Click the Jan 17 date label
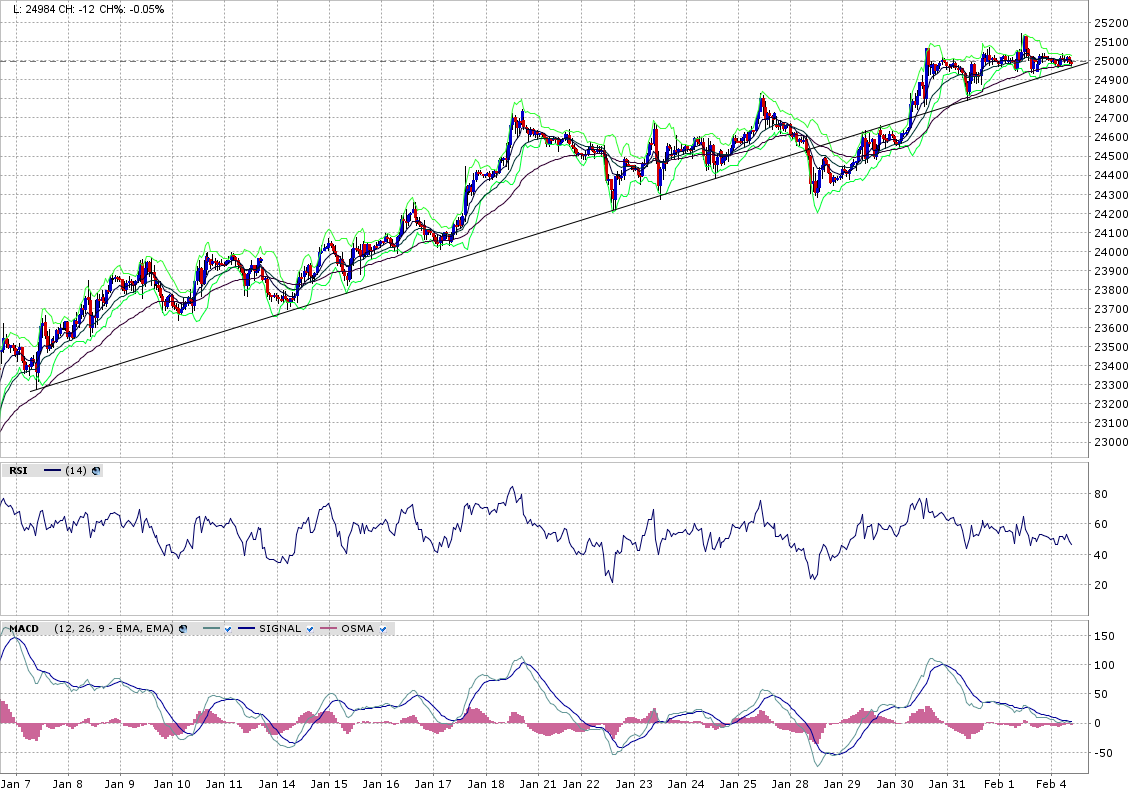1137x798 pixels. tap(434, 784)
